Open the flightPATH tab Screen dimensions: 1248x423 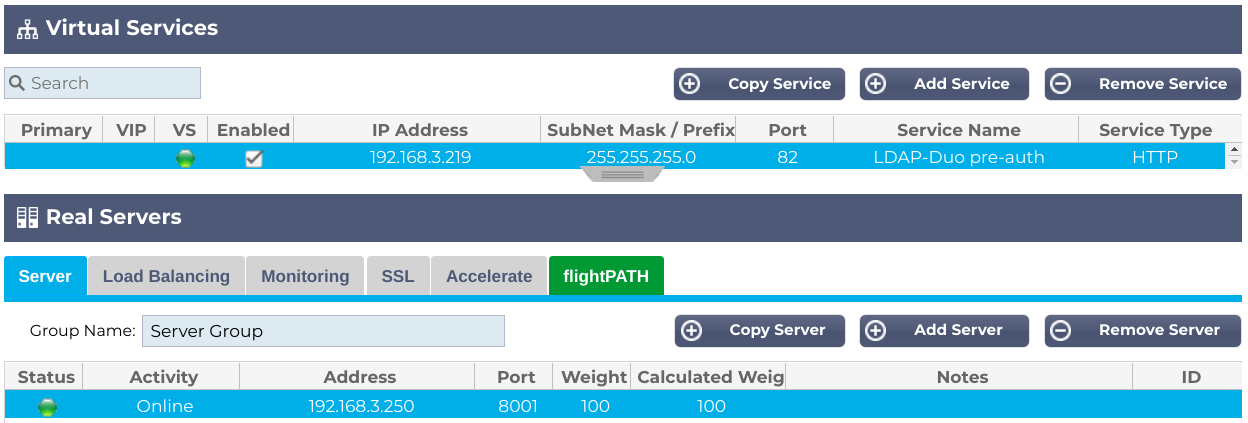(606, 276)
